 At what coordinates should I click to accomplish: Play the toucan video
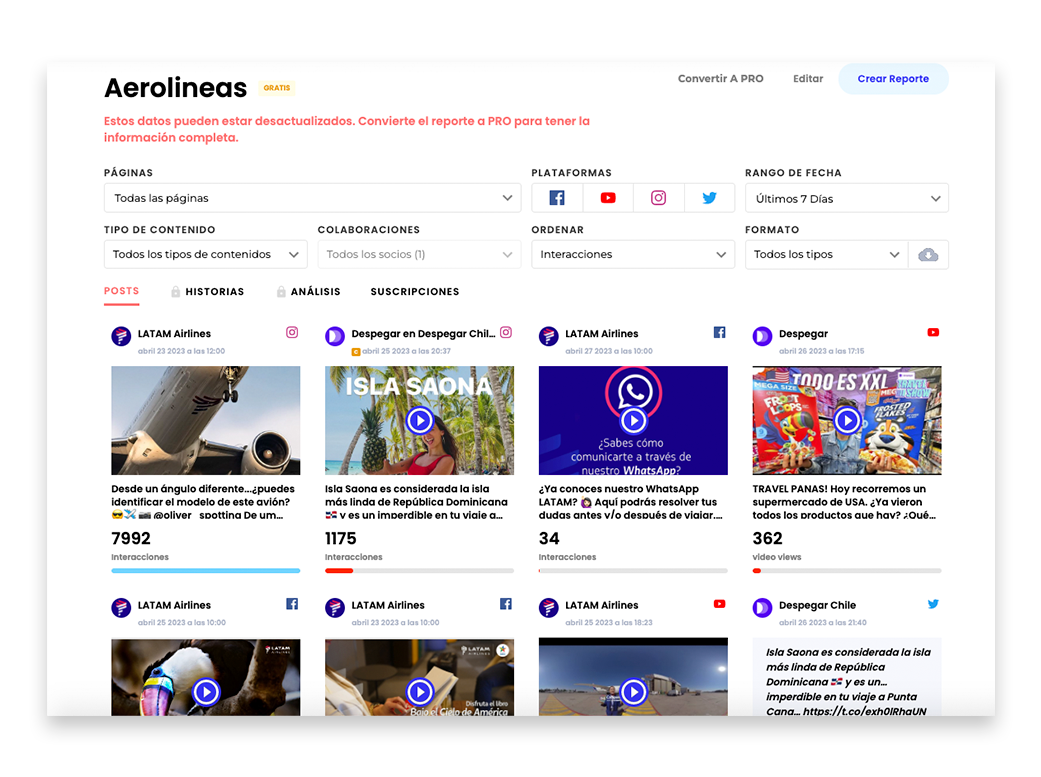pos(206,692)
